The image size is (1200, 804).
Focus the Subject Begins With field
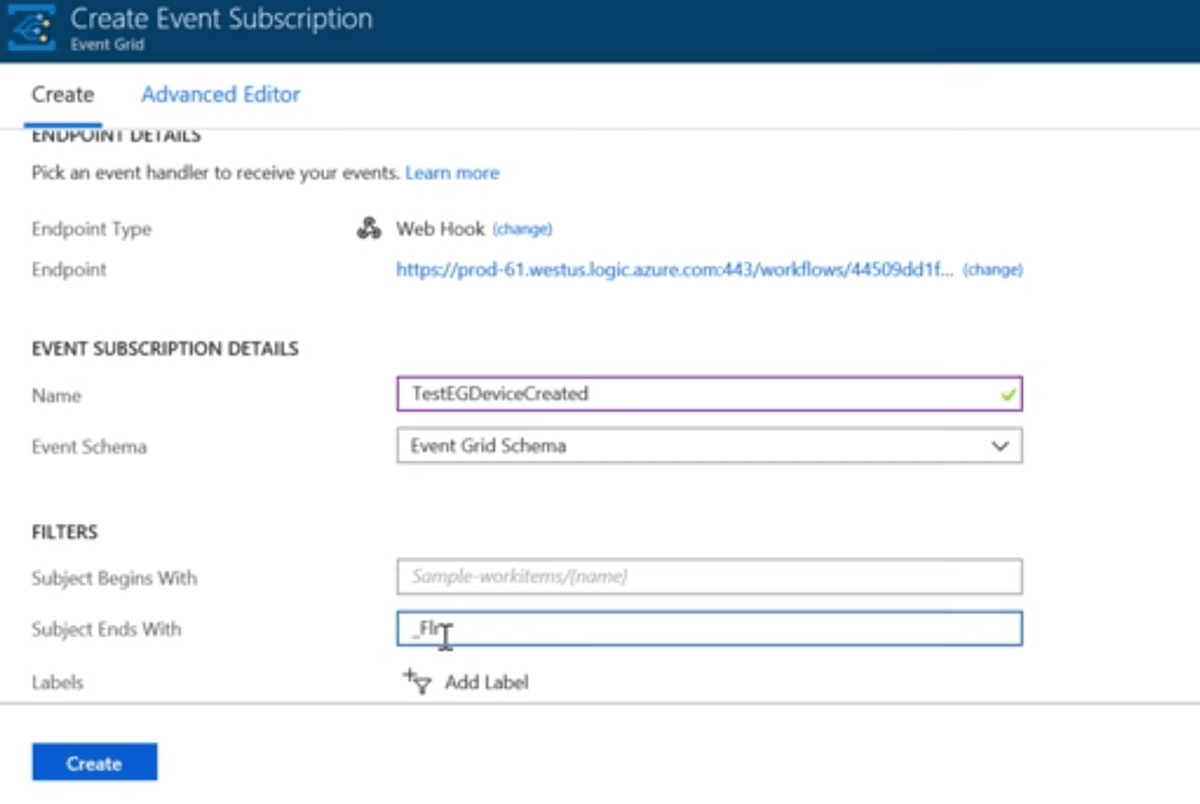[710, 577]
